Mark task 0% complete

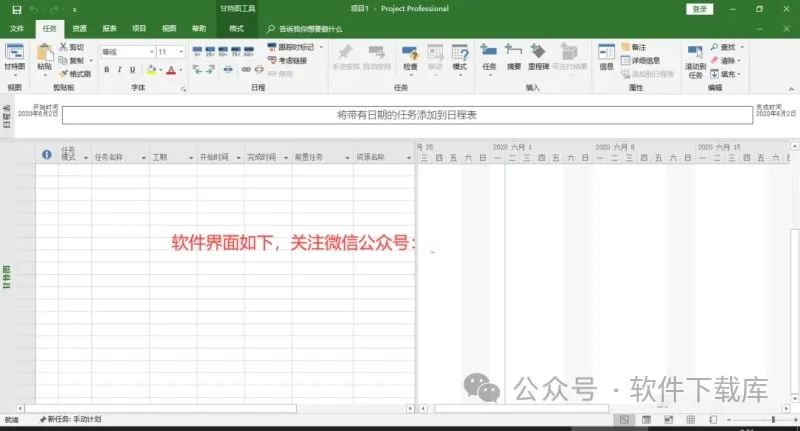[197, 51]
